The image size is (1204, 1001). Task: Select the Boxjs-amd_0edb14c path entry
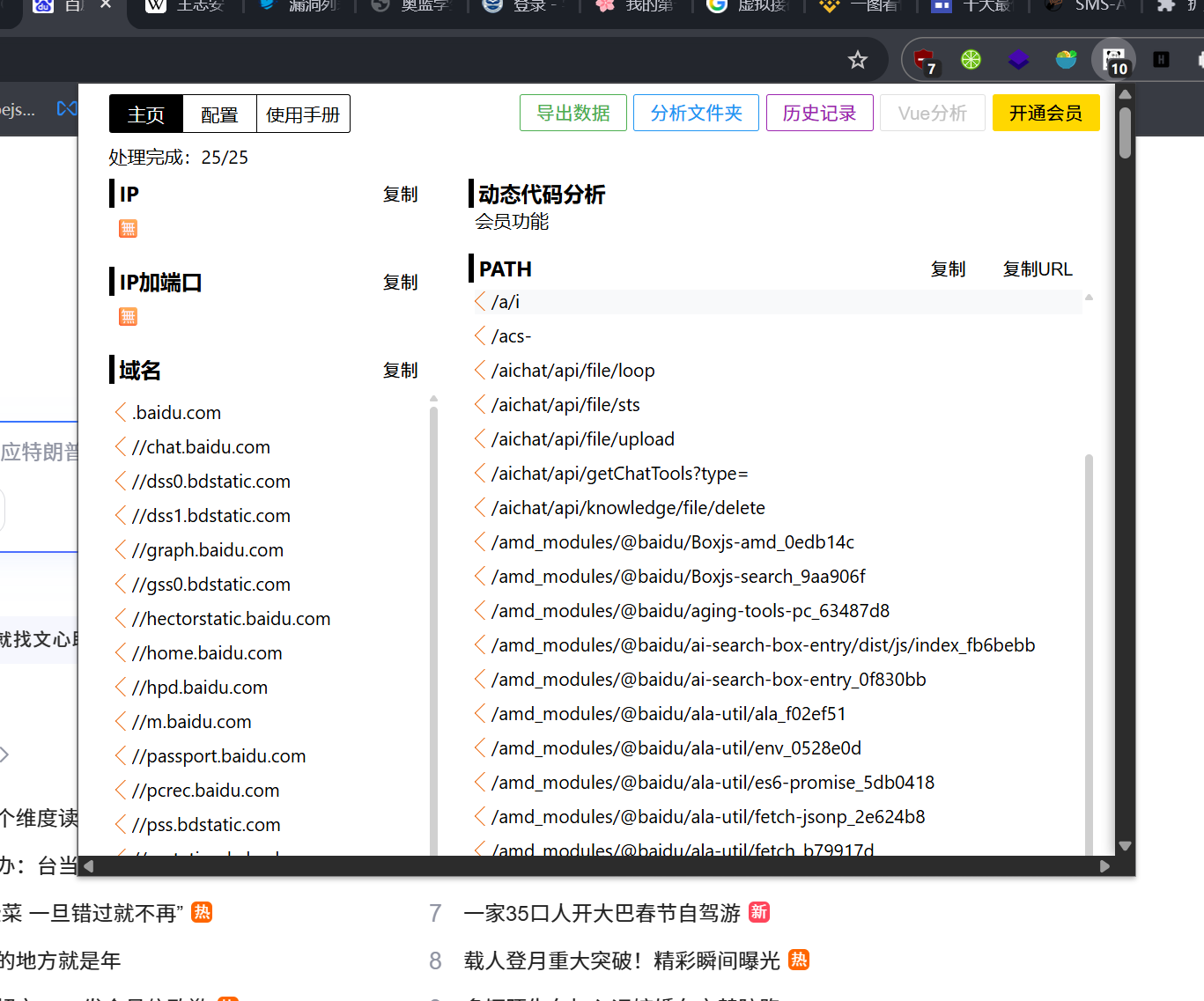click(x=673, y=542)
